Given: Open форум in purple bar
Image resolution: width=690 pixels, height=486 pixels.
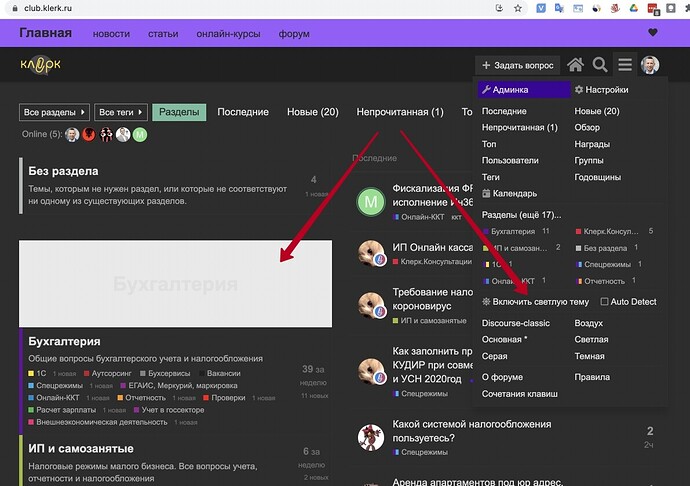Looking at the screenshot, I should click(x=294, y=34).
